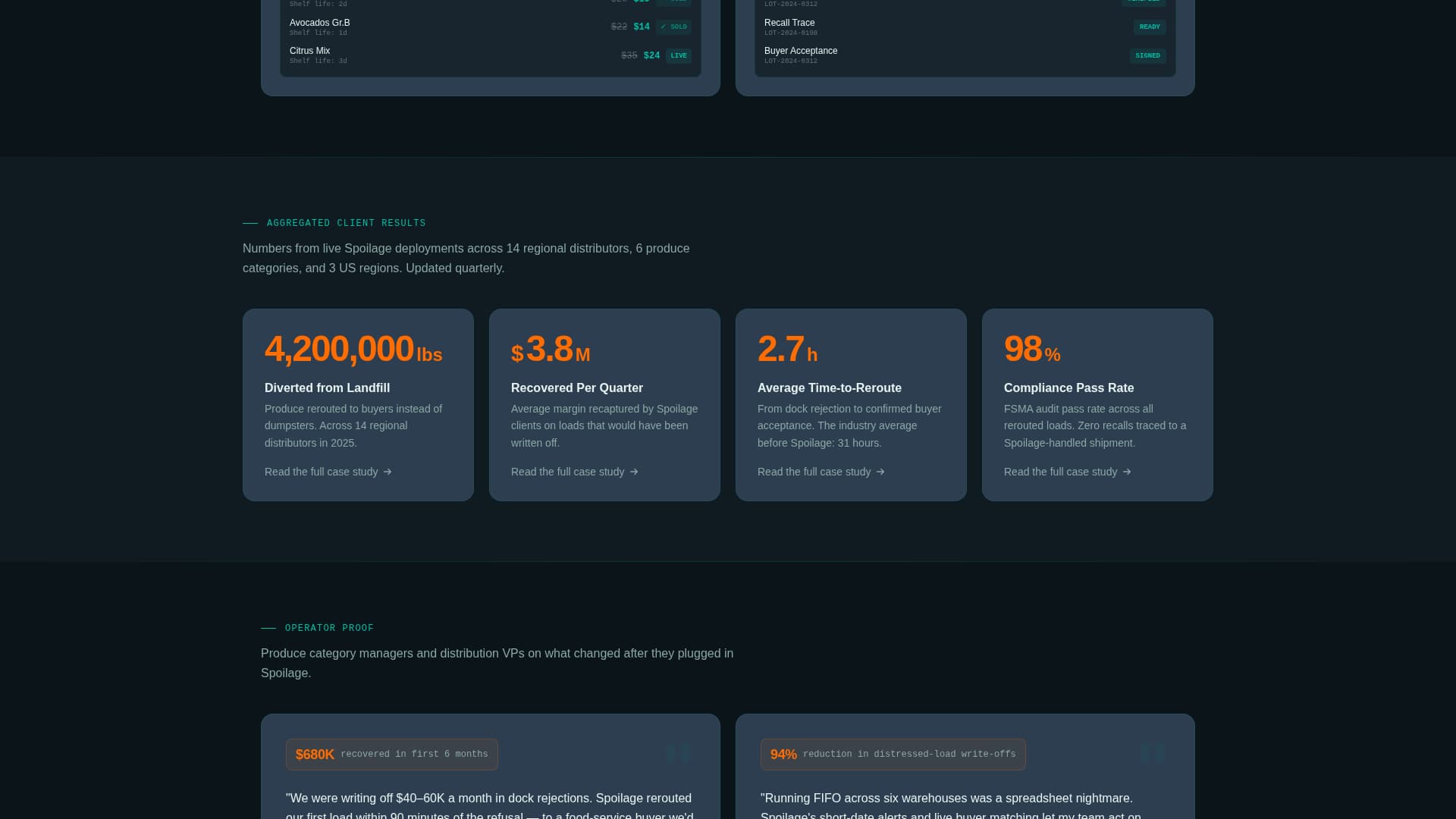The image size is (1456, 819).
Task: Select the Recall Trace row label
Action: (789, 23)
